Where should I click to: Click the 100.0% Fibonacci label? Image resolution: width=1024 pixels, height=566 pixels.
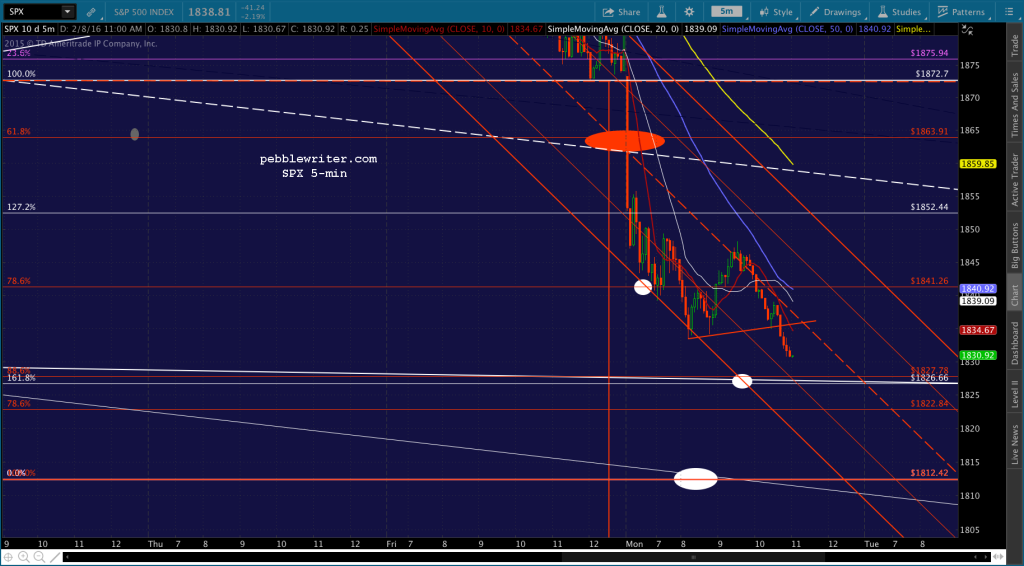pyautogui.click(x=21, y=74)
